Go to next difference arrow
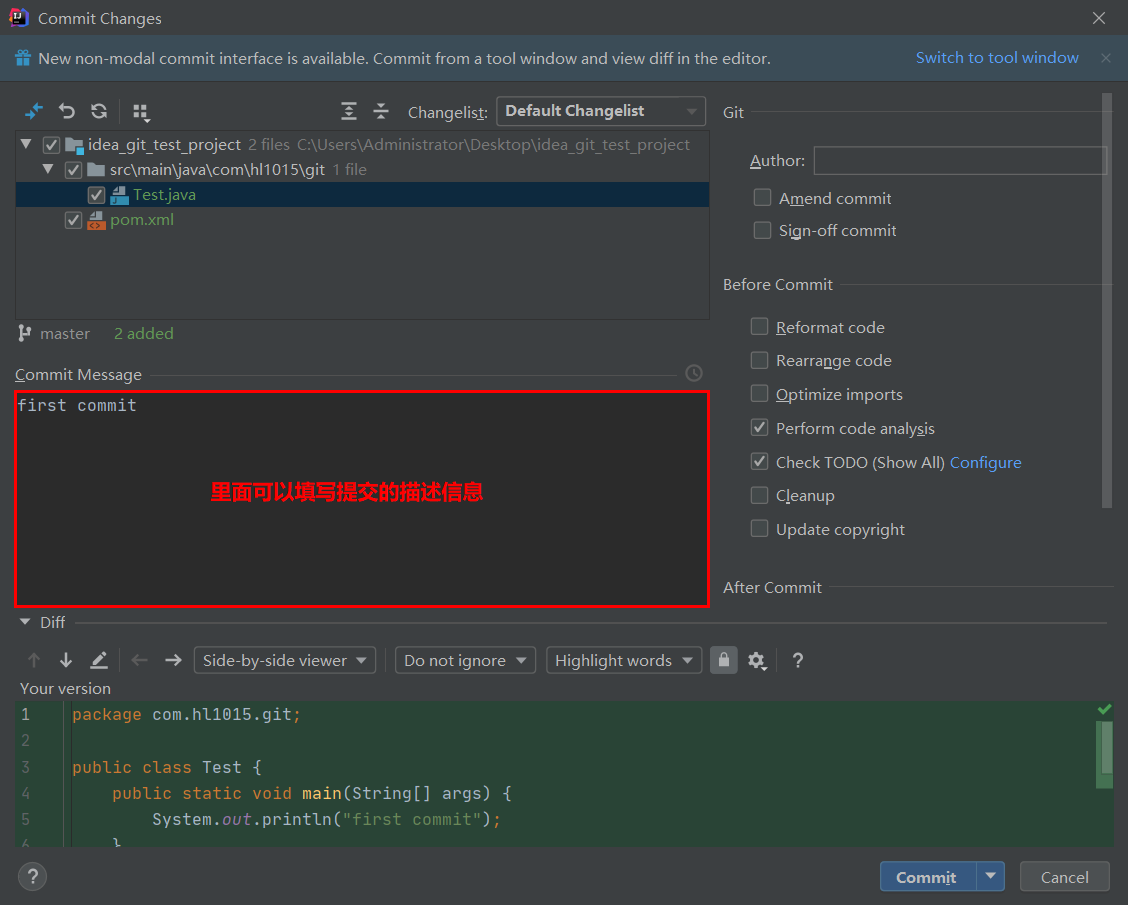Image resolution: width=1128 pixels, height=905 pixels. click(66, 660)
